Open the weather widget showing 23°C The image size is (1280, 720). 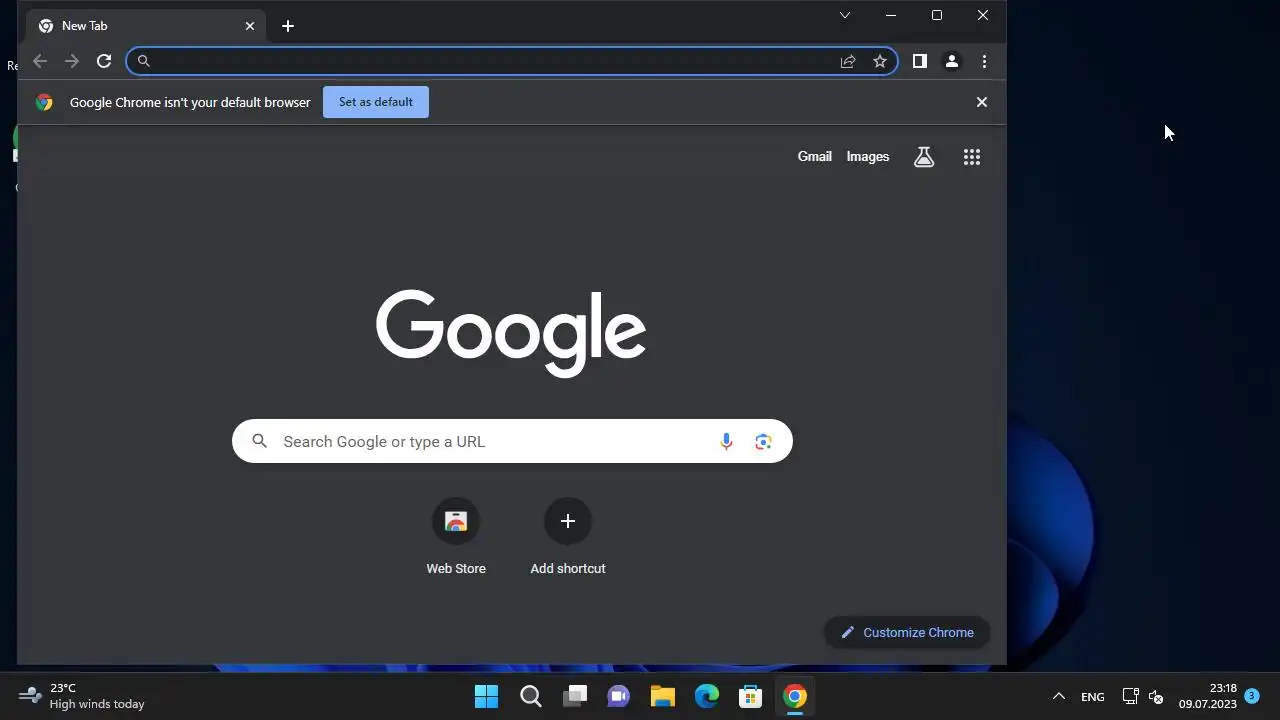(x=82, y=696)
